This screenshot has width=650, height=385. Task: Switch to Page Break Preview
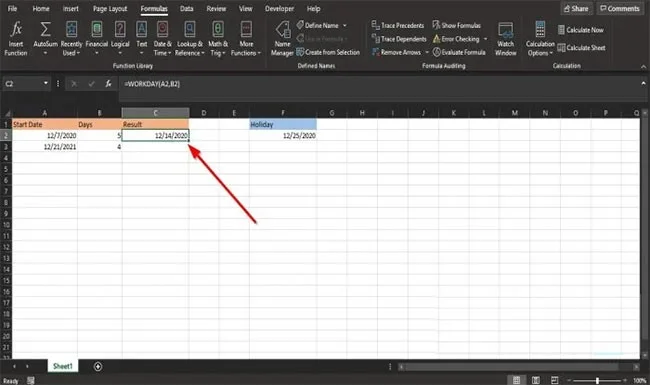555,380
